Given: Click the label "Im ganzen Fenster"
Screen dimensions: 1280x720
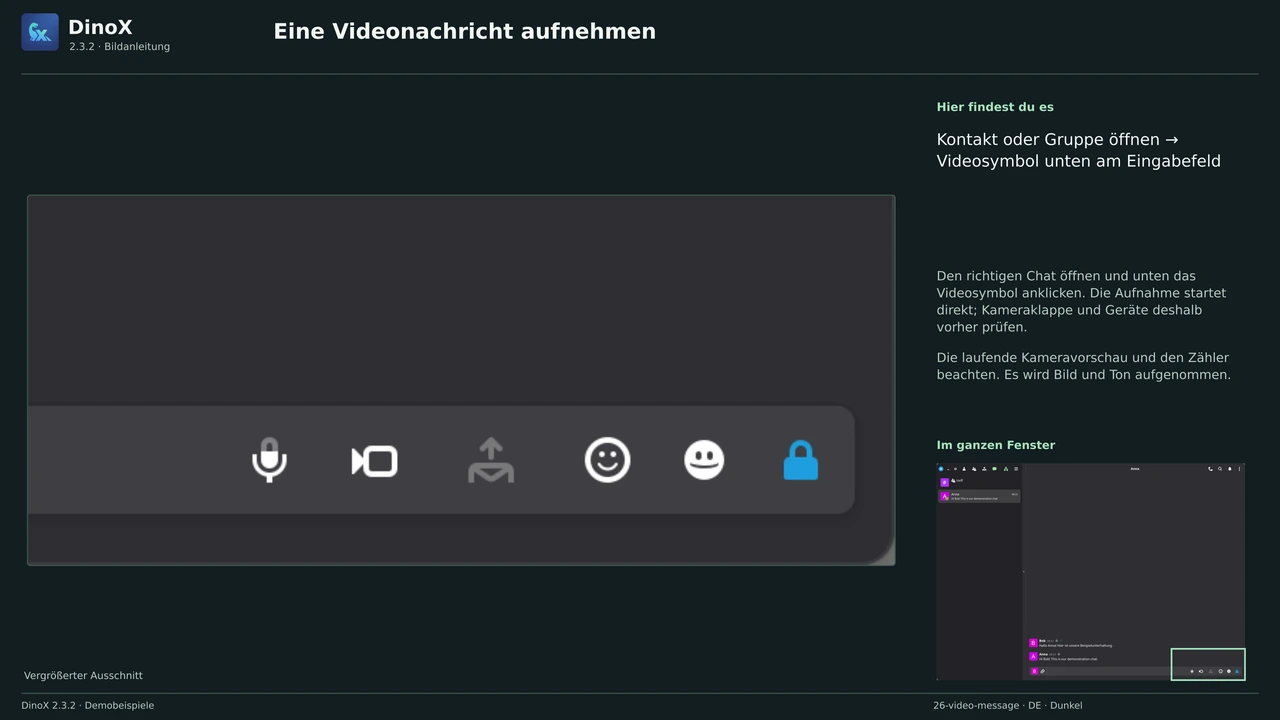Looking at the screenshot, I should [996, 445].
